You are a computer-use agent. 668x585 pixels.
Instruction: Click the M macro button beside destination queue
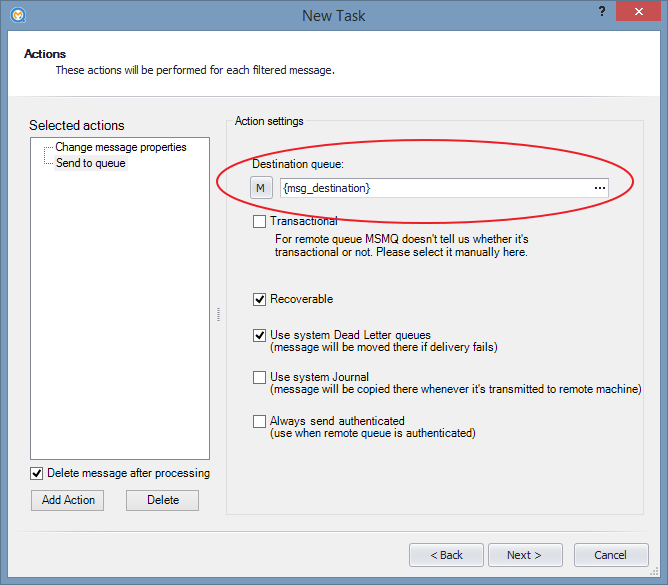click(261, 188)
